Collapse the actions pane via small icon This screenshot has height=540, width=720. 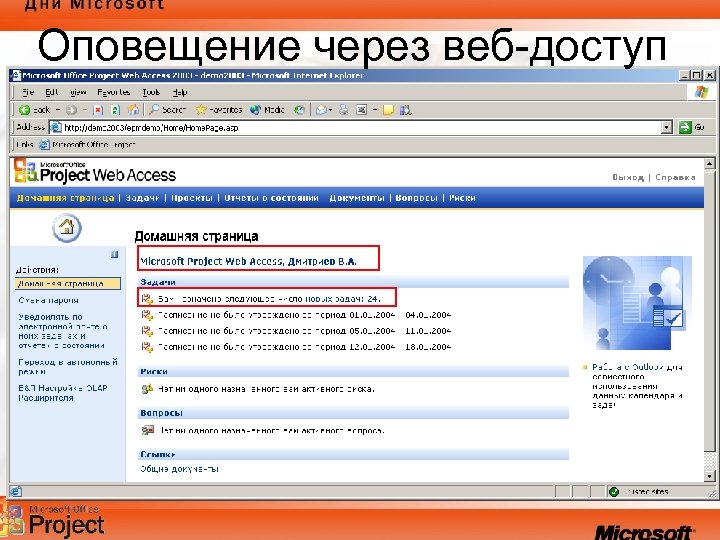point(114,254)
